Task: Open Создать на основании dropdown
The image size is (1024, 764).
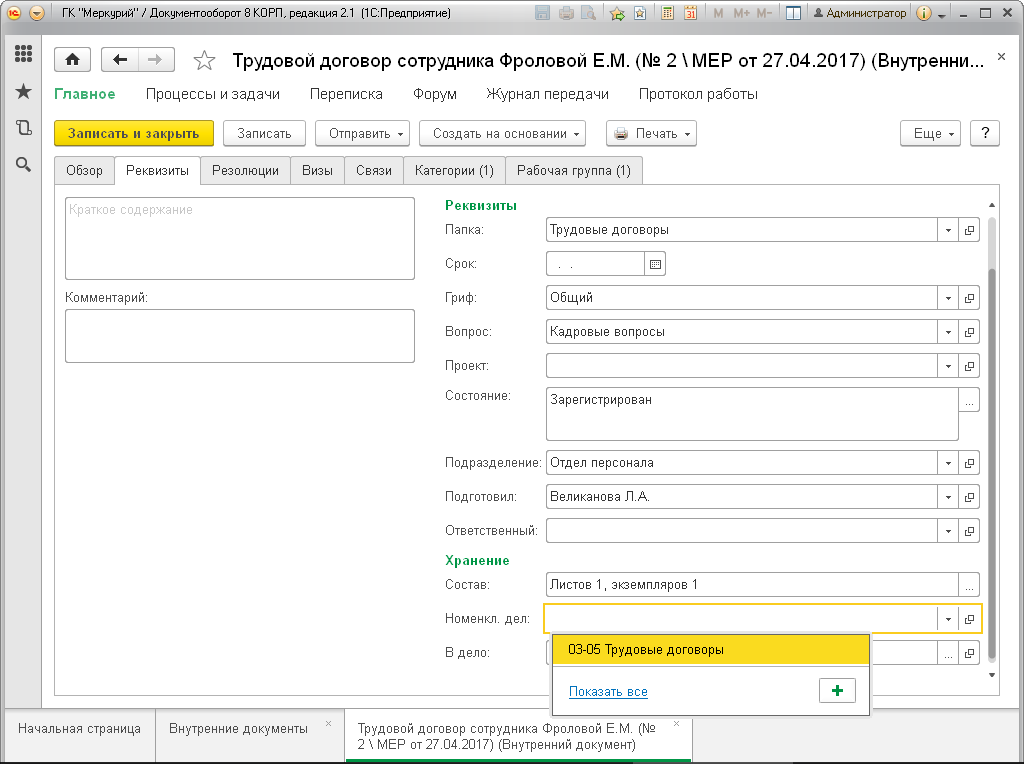Action: point(502,133)
